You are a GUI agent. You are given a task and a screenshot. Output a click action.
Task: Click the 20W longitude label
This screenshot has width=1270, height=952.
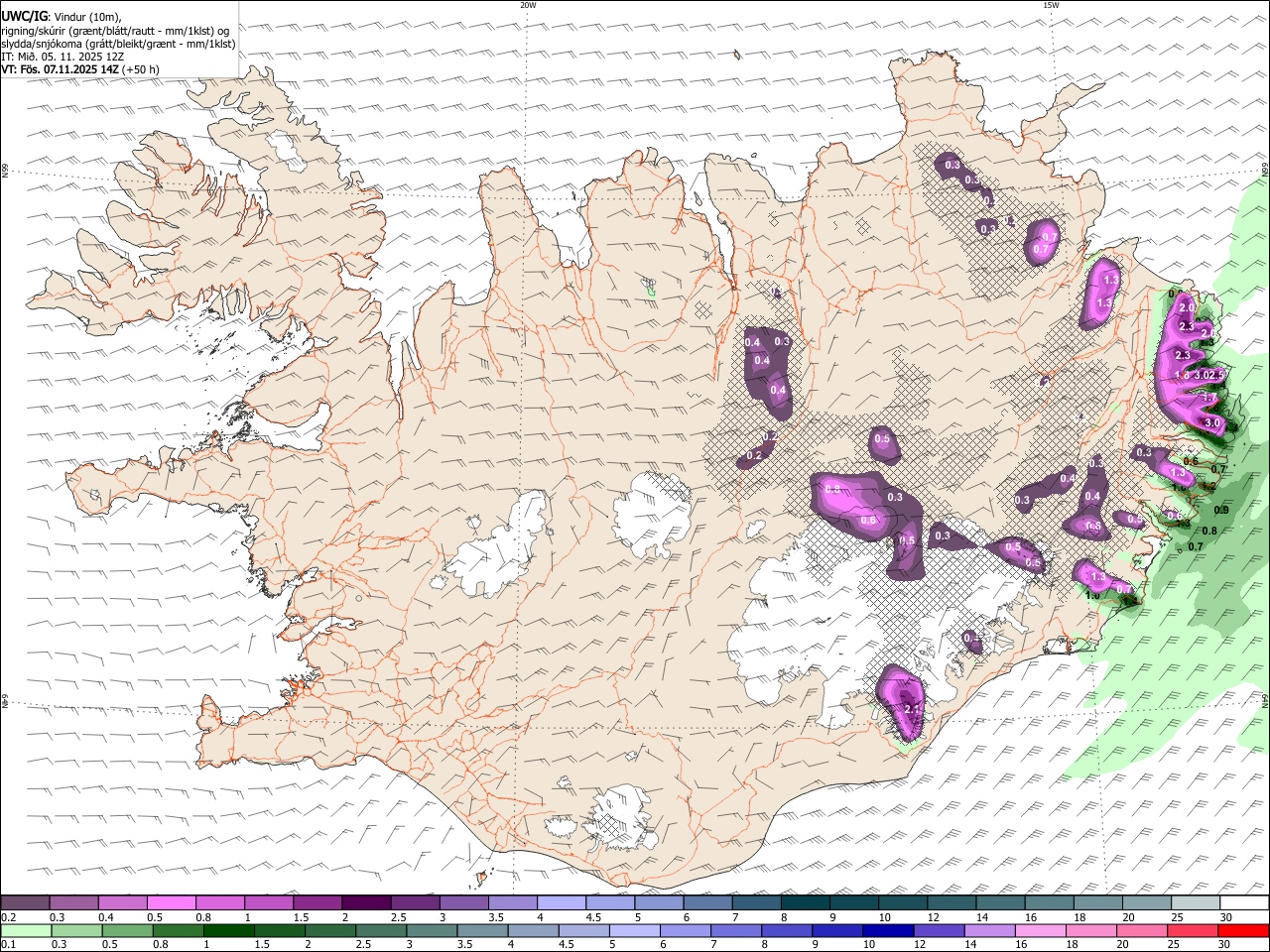pyautogui.click(x=528, y=5)
